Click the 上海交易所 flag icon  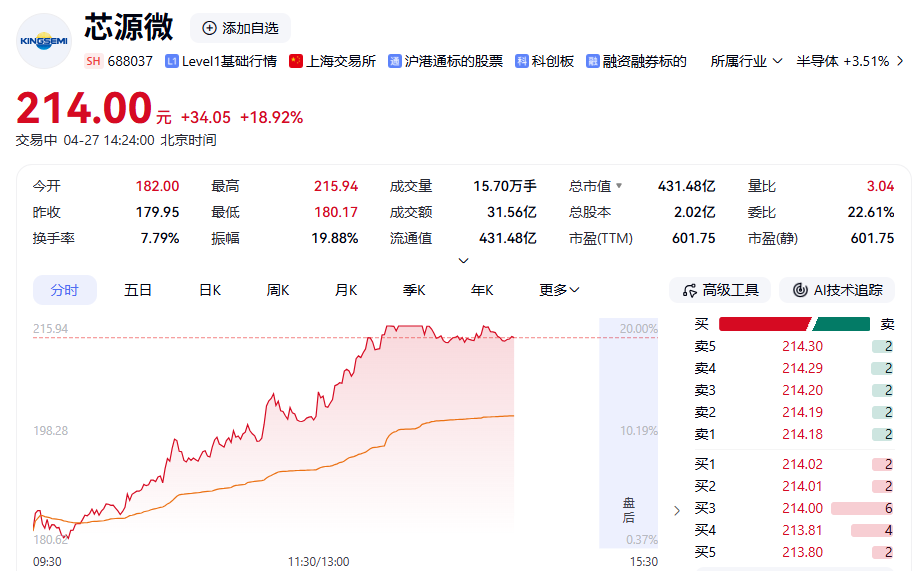coord(295,61)
